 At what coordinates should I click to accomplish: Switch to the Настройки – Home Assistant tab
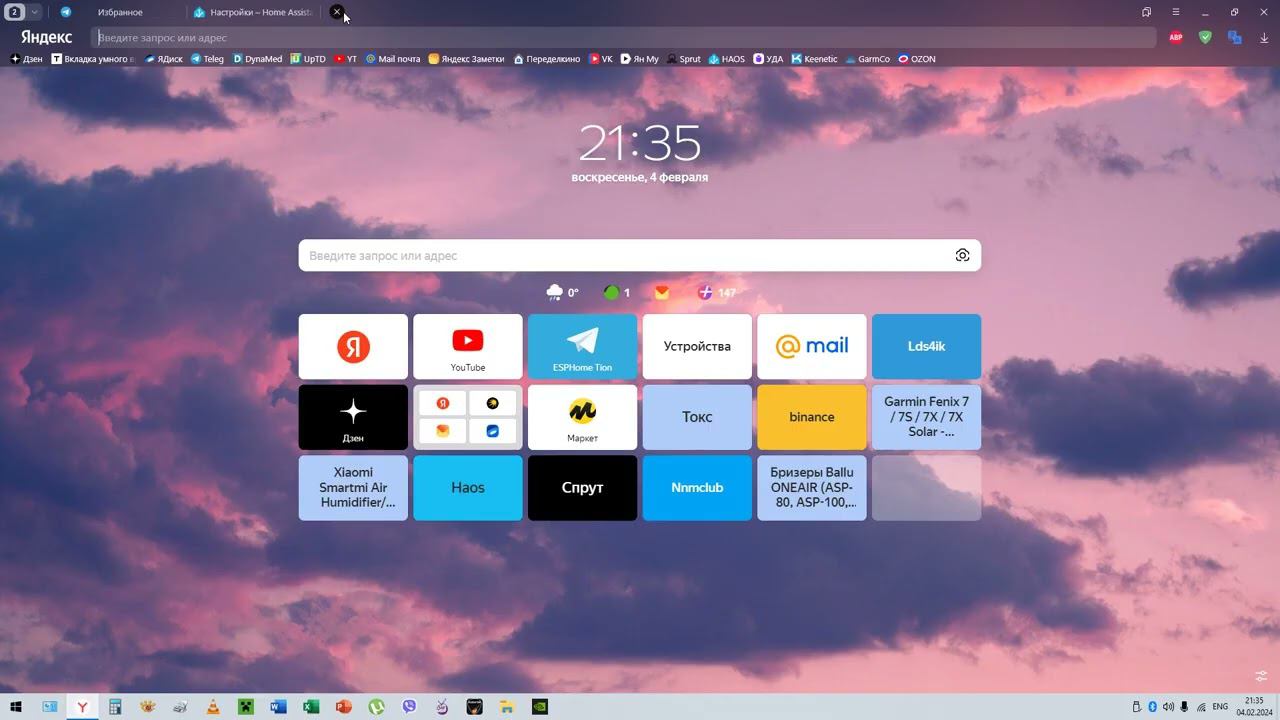point(253,12)
